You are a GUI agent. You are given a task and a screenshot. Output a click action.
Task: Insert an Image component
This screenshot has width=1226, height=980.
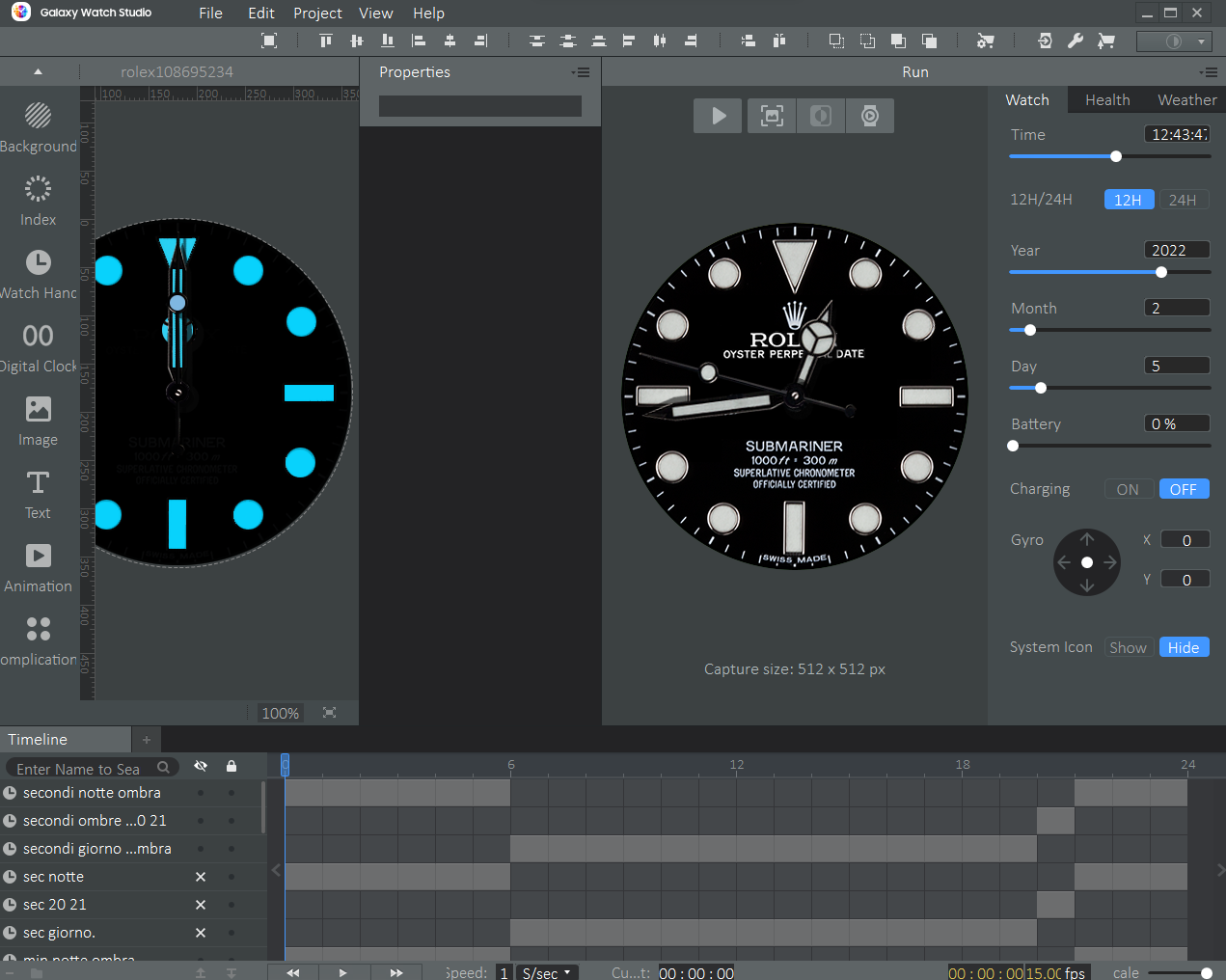(38, 421)
